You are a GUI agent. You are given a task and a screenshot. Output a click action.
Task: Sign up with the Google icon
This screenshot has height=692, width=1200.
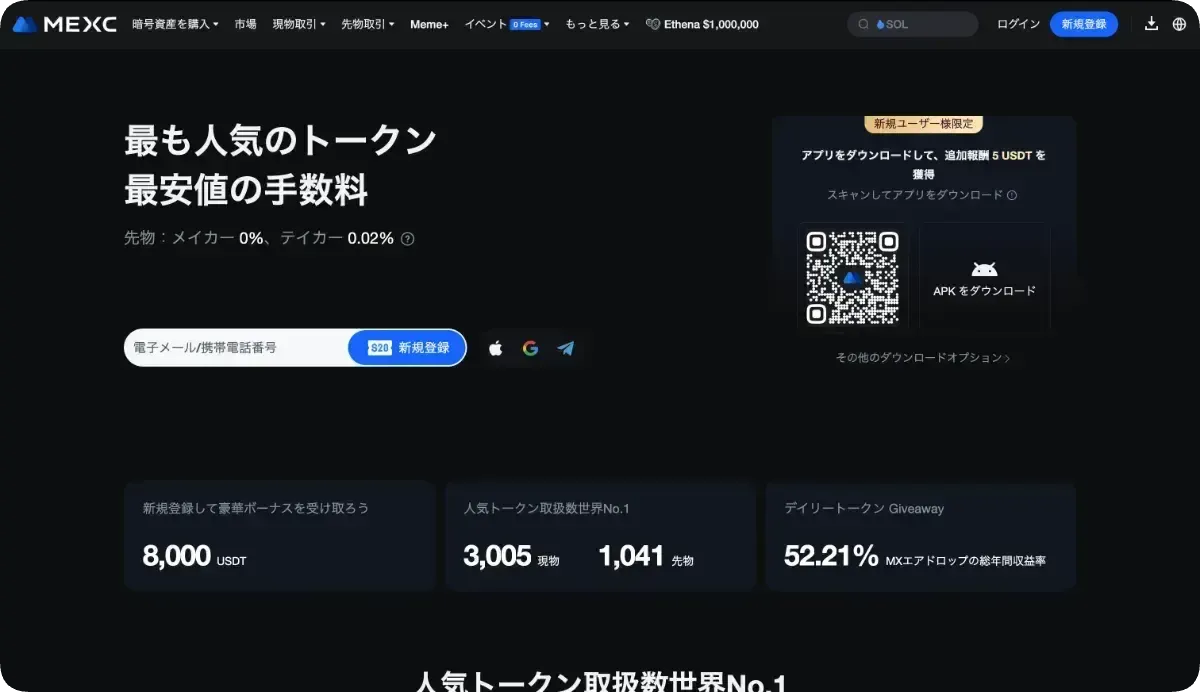pyautogui.click(x=530, y=347)
